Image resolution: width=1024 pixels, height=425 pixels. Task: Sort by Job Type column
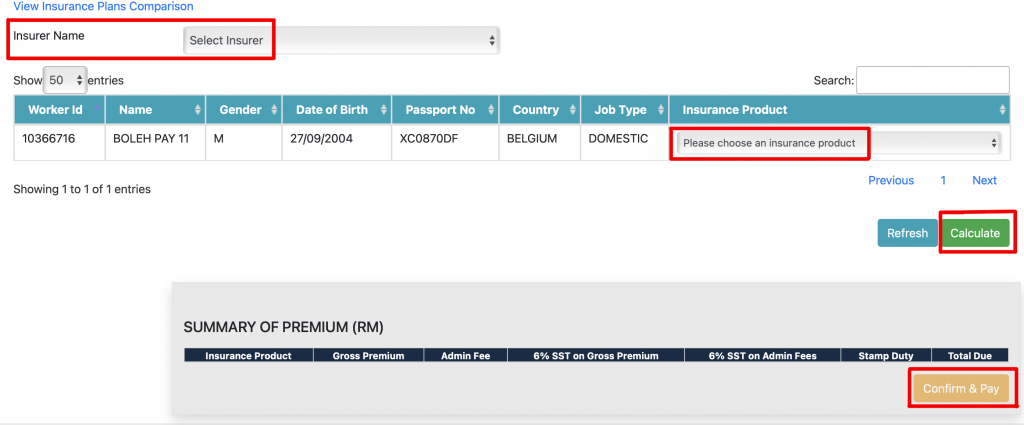coord(623,109)
